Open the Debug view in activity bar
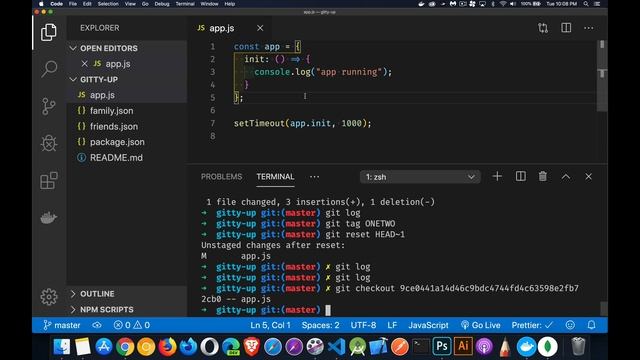 click(49, 143)
